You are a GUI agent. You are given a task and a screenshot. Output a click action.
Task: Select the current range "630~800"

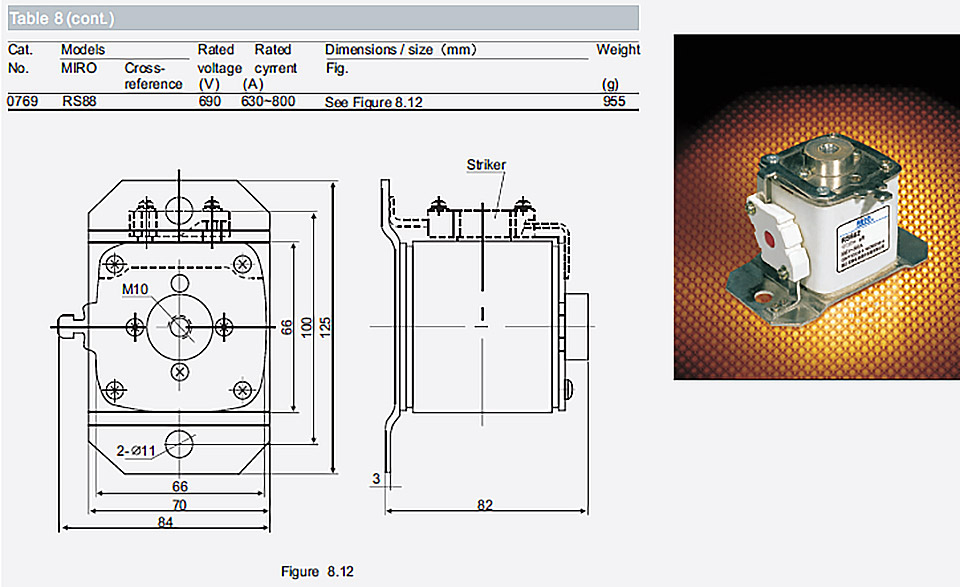pyautogui.click(x=268, y=101)
